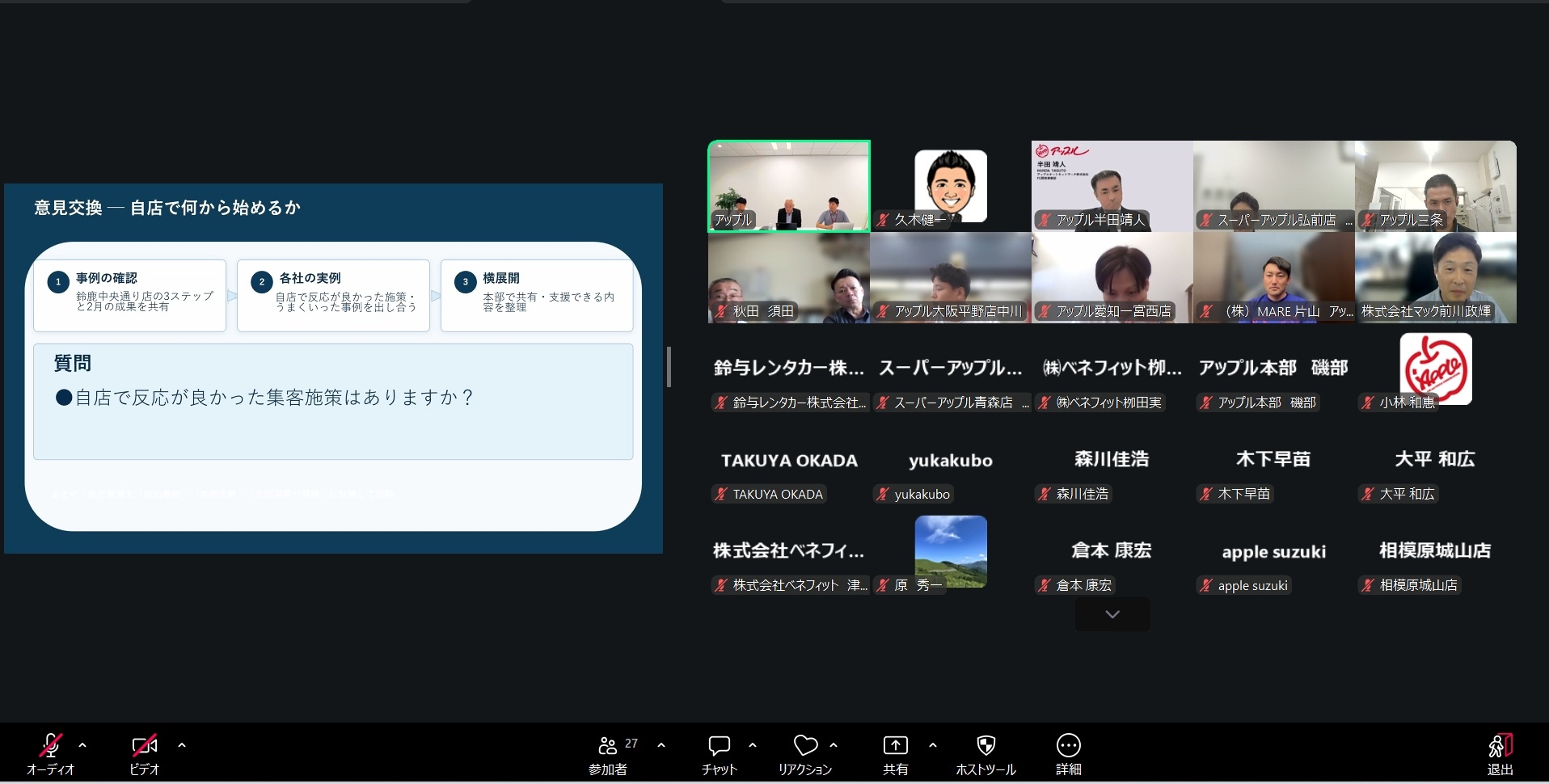Expand the caret next to 参加者
This screenshot has height=784, width=1549.
coord(661,745)
